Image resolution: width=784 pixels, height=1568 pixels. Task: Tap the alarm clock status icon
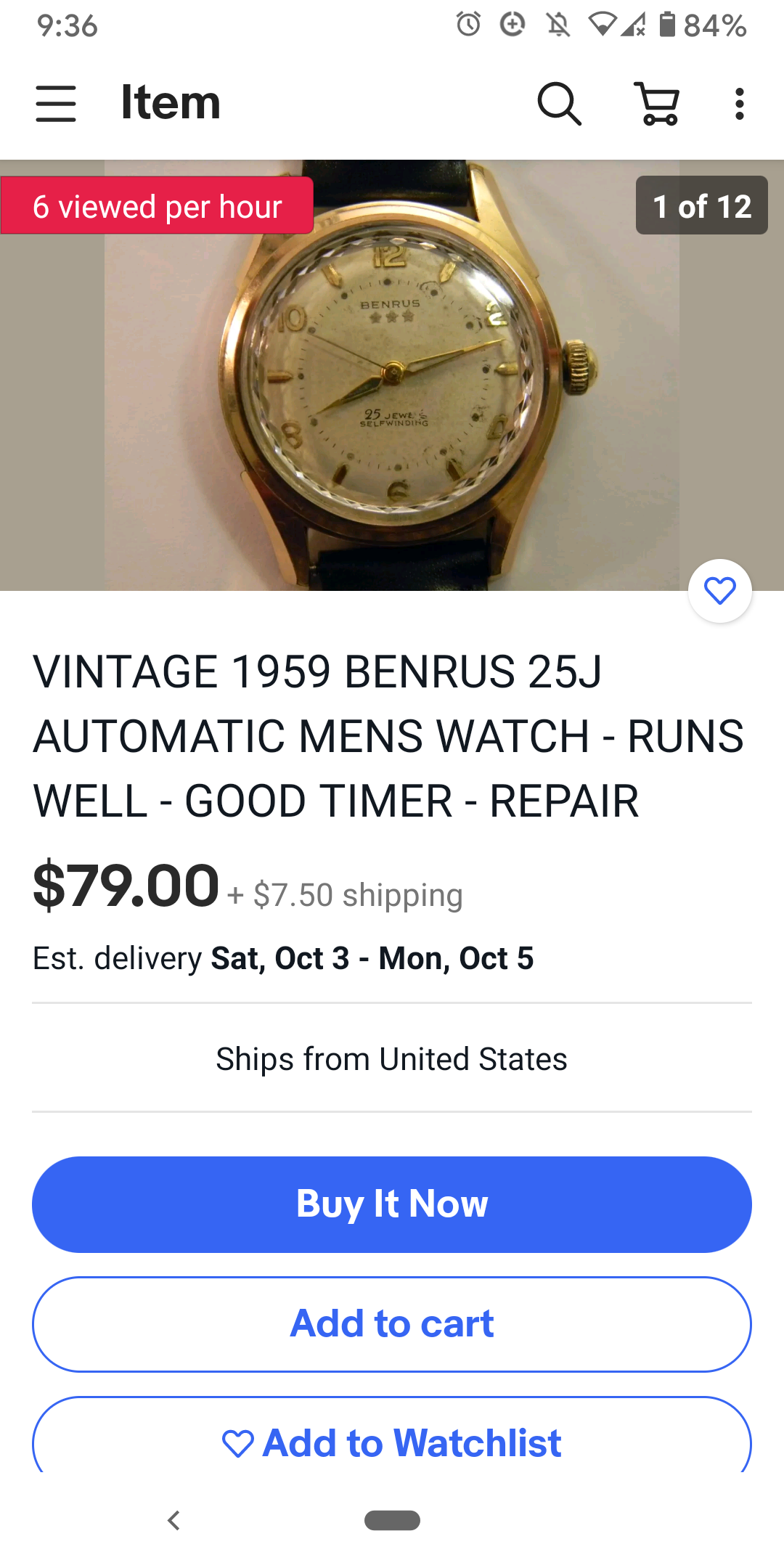[468, 25]
